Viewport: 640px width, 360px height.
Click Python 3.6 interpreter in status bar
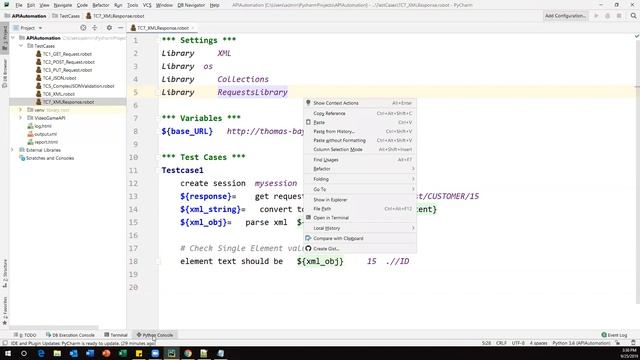(581, 343)
